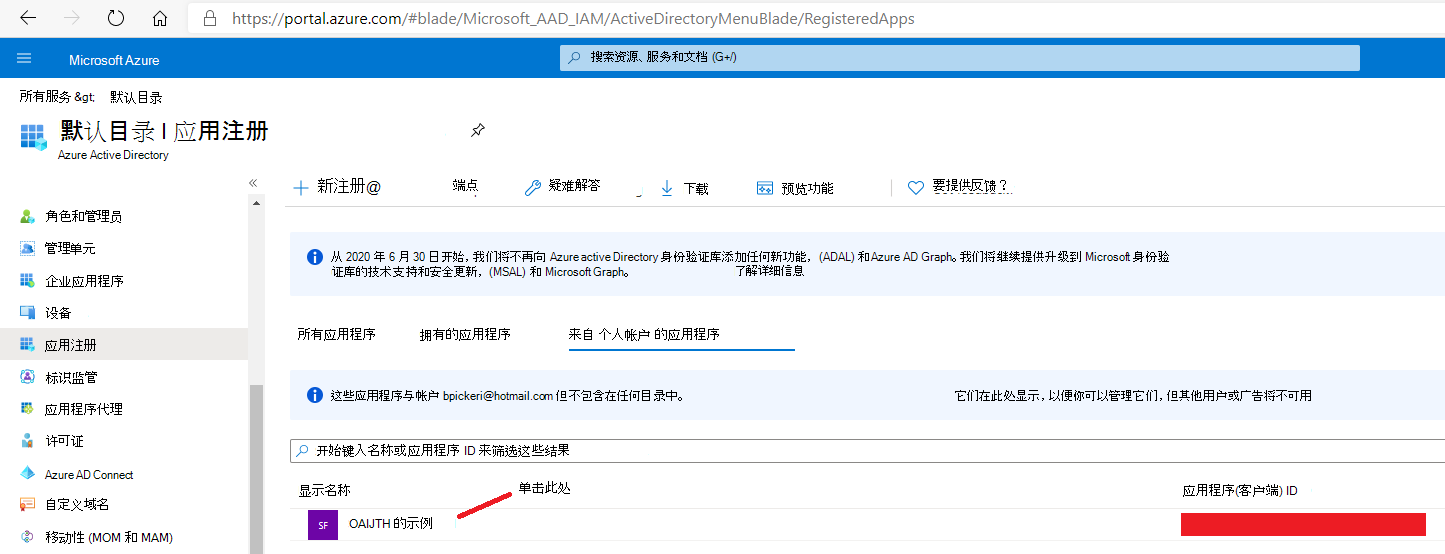Sort by 应用程序(客户端) ID column header
Screen dimensions: 1445x554
pyautogui.click(x=1240, y=490)
